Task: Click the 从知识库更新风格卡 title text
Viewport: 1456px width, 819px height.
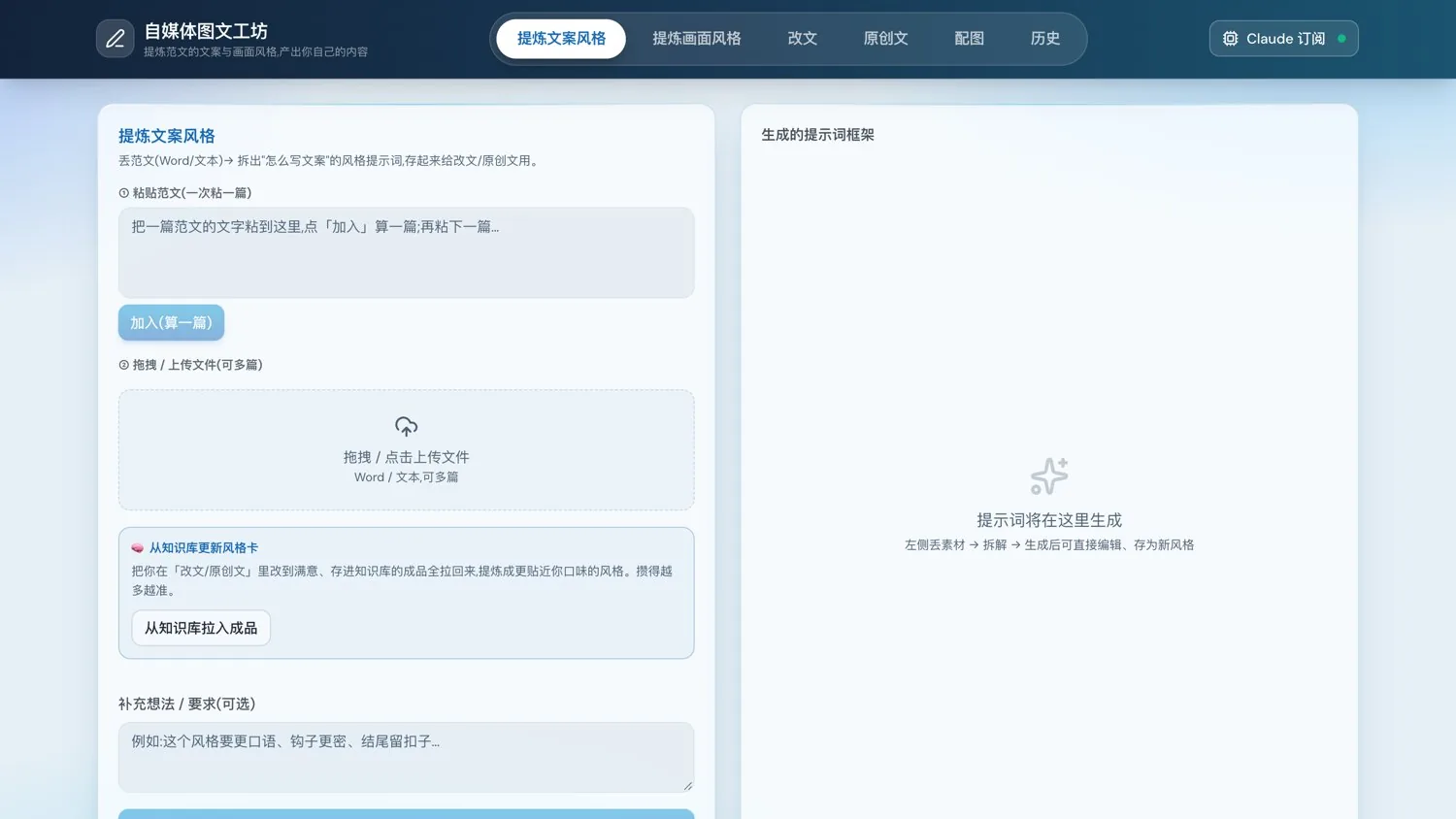Action: pos(204,548)
